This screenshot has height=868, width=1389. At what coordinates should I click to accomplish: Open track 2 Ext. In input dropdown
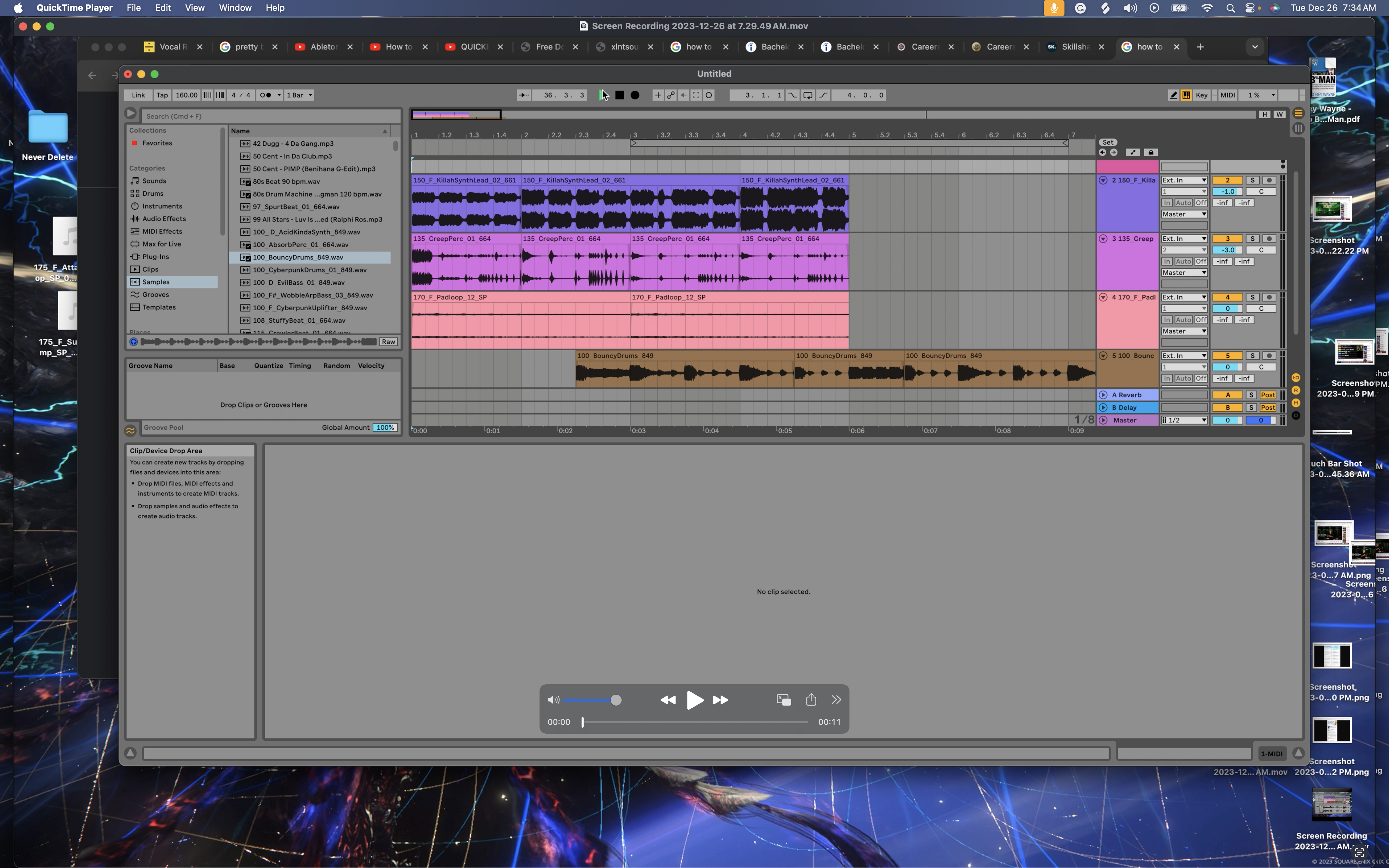(x=1184, y=180)
